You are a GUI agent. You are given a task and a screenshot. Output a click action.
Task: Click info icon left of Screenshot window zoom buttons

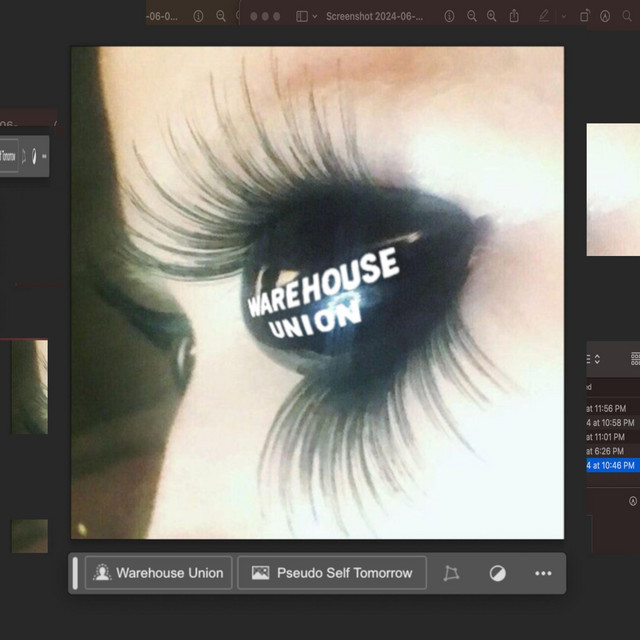click(x=448, y=16)
